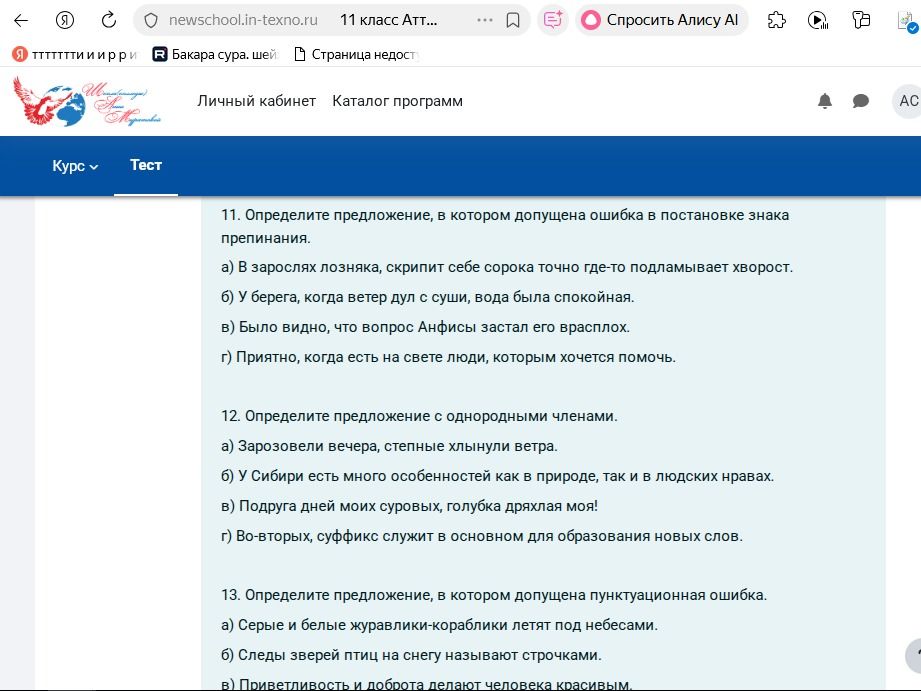The width and height of the screenshot is (921, 691).
Task: Open the Страница недоступна bookmark
Action: point(356,55)
